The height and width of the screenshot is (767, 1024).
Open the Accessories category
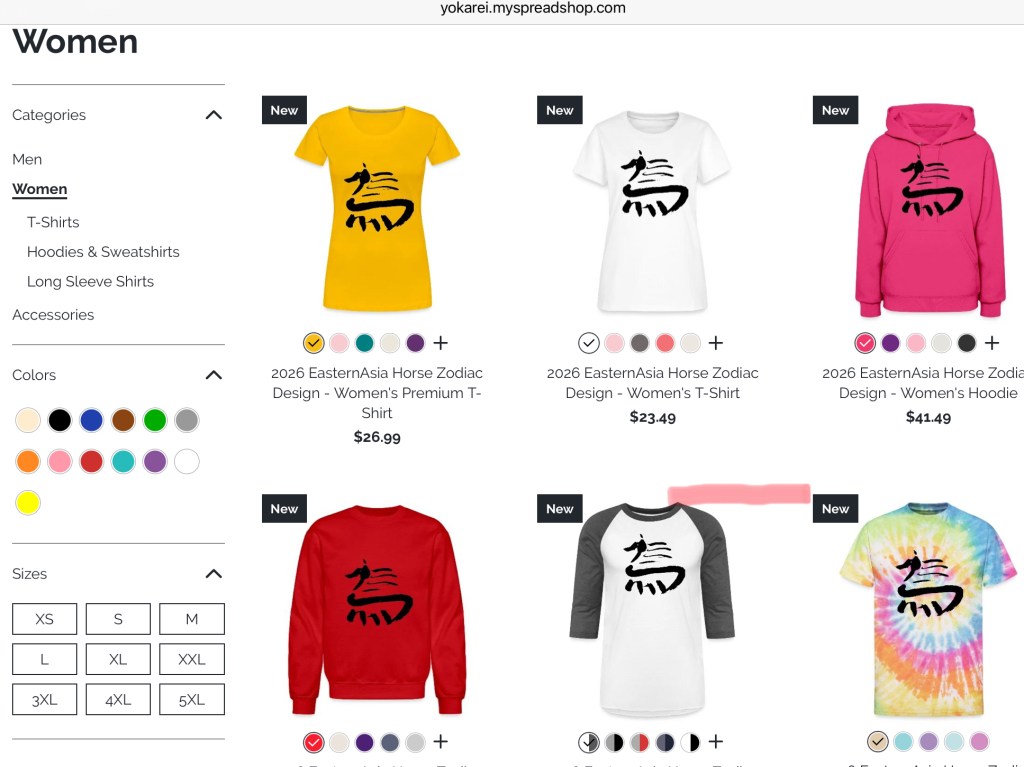click(x=53, y=315)
